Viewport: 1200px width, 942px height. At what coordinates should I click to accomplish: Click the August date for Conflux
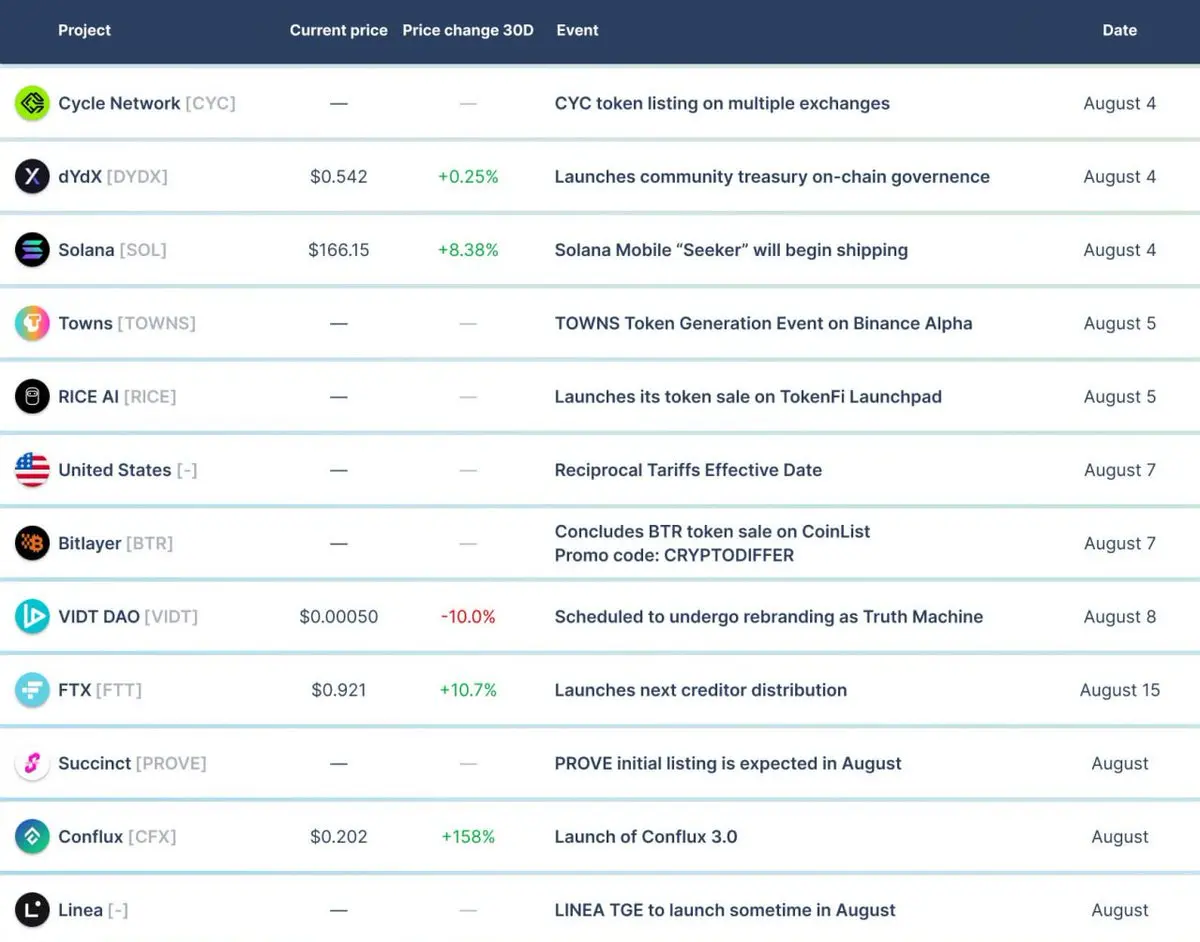click(1120, 837)
